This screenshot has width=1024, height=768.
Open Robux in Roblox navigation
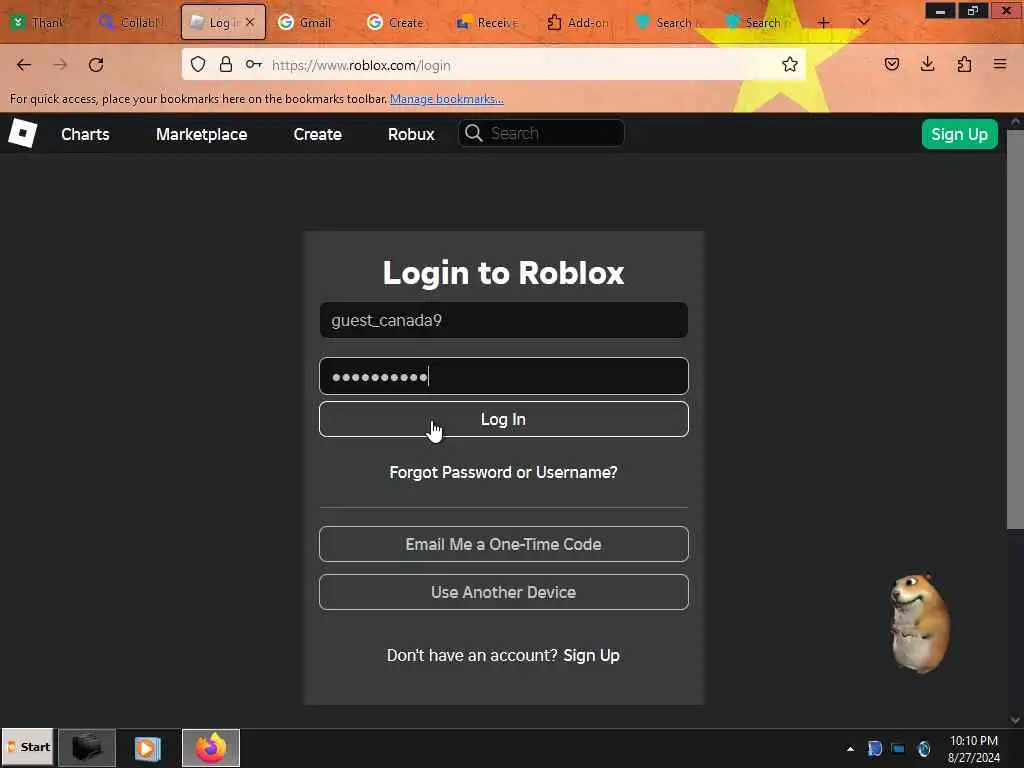(x=411, y=134)
